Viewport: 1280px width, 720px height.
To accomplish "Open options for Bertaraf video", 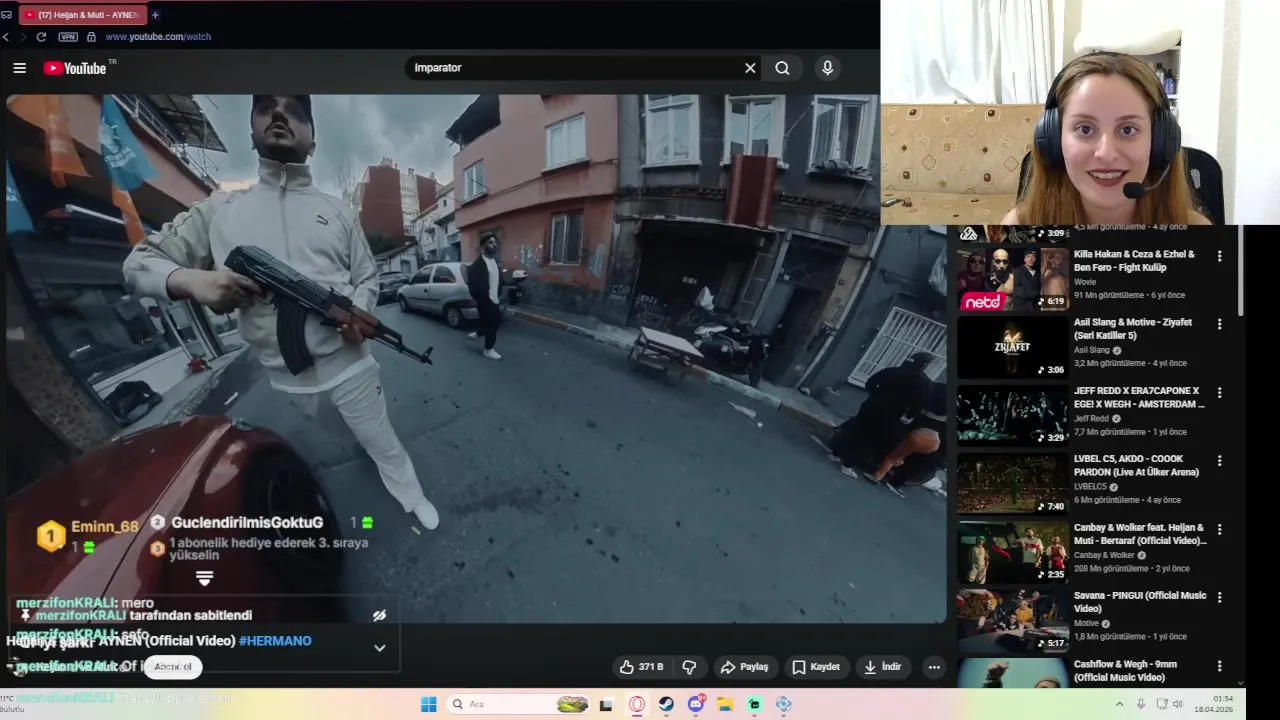I will coord(1219,528).
